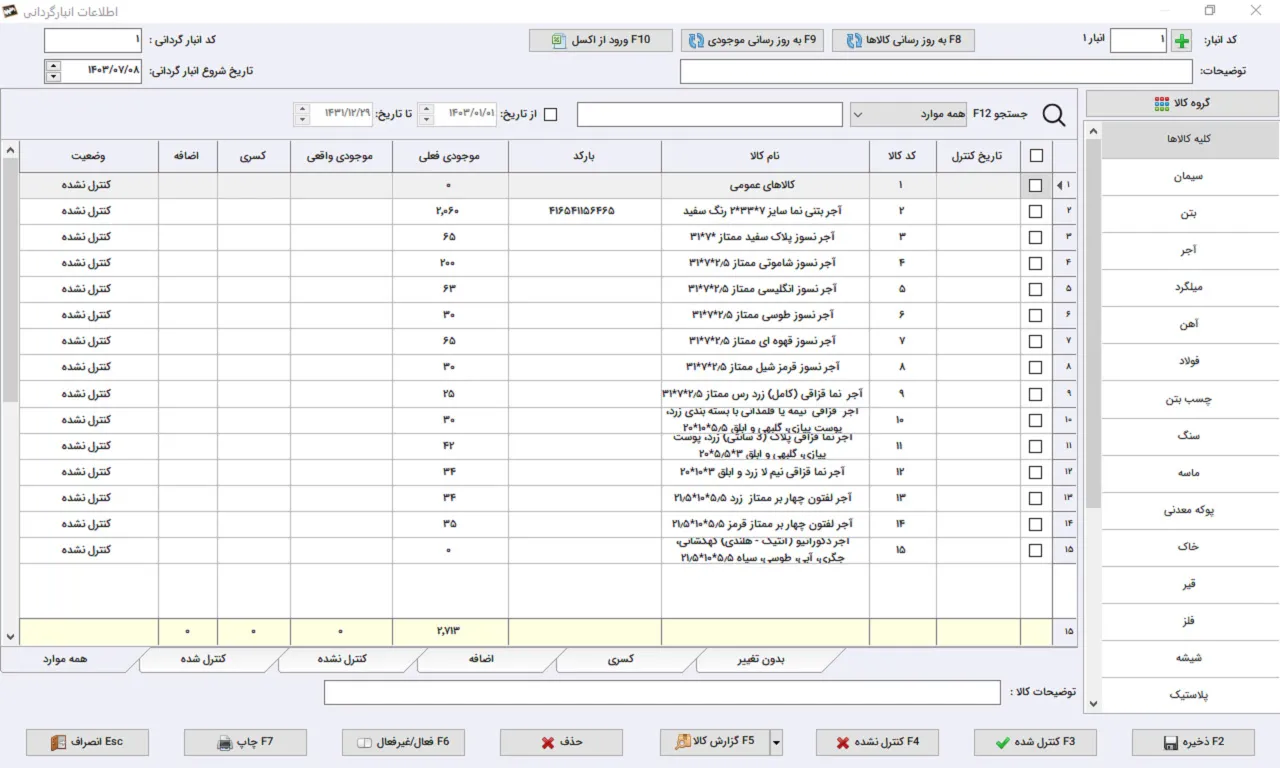
Task: Enable the از تاریخ date filter checkbox
Action: coord(551,115)
